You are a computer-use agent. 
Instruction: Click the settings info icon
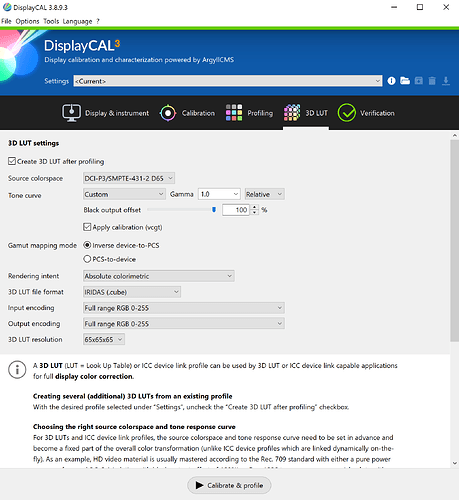pos(391,81)
